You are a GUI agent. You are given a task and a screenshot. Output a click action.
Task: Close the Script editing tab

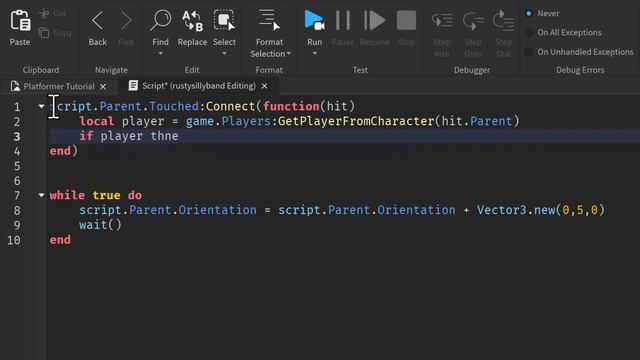click(264, 86)
